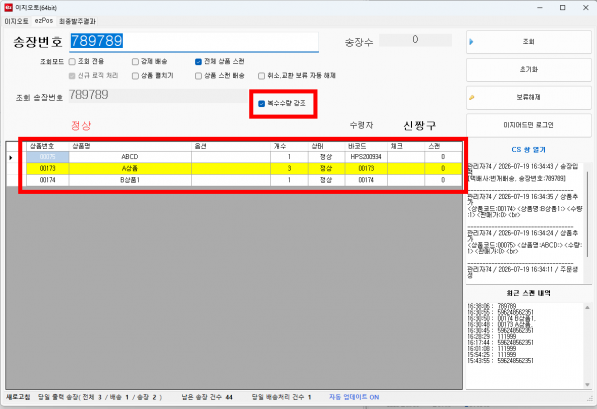Image resolution: width=597 pixels, height=409 pixels.
Task: Click the scroll up arrow in 최근 스캔 내역
Action: tap(587, 307)
